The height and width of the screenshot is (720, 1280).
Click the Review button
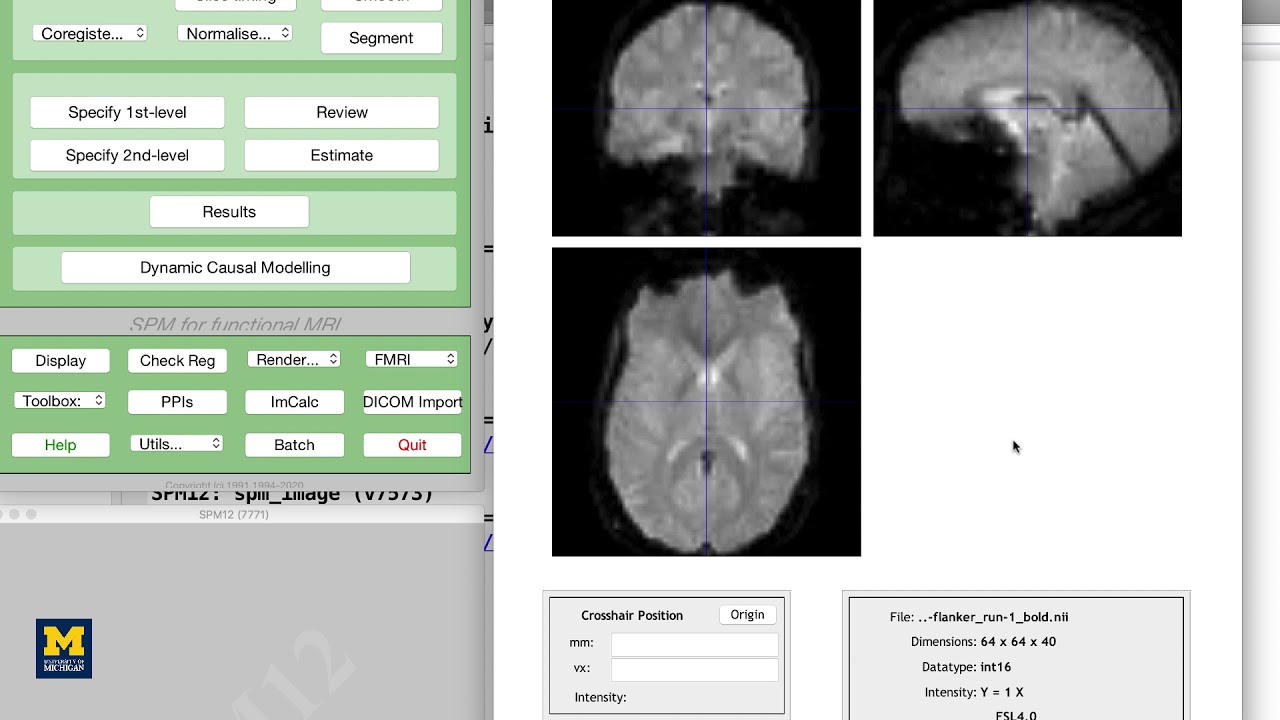point(342,112)
